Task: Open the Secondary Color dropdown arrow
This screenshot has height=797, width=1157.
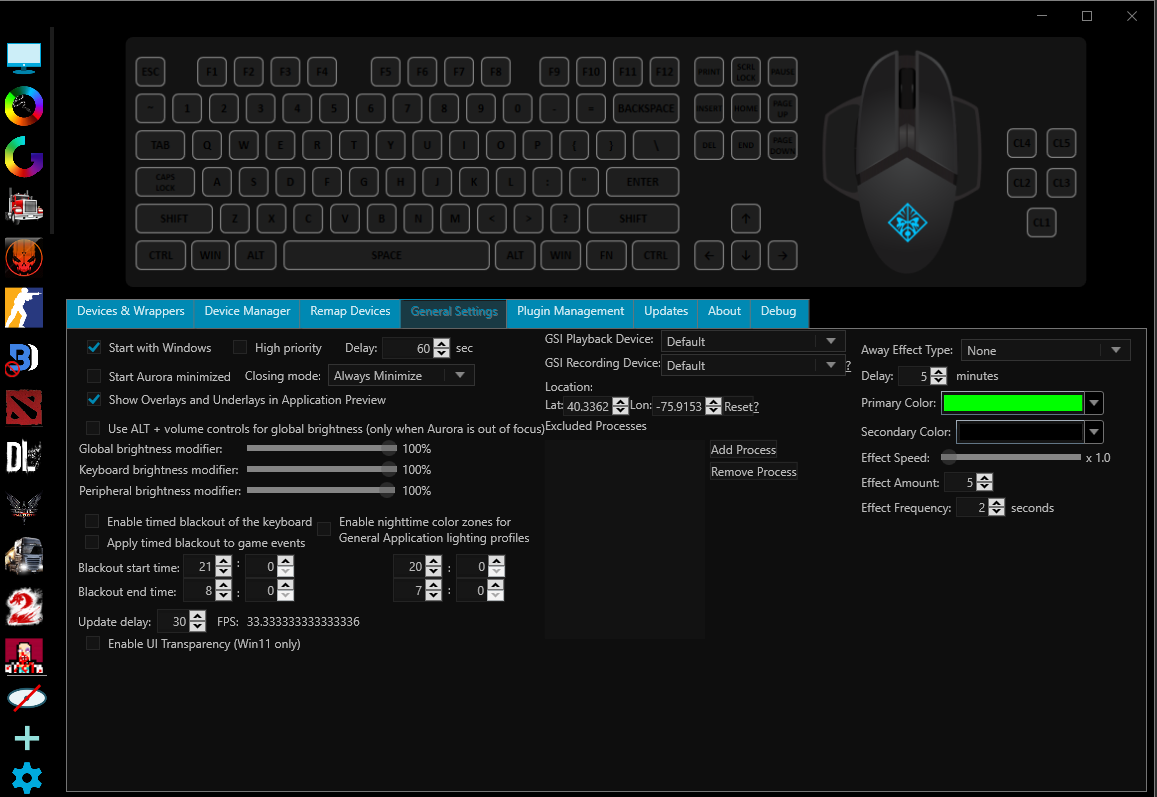Action: 1094,432
